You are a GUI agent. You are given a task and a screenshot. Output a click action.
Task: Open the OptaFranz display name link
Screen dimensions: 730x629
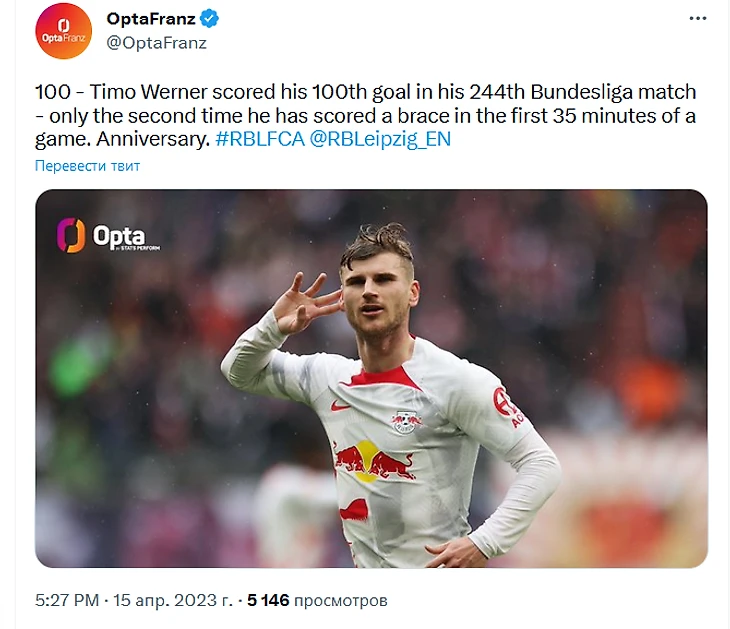pyautogui.click(x=151, y=18)
